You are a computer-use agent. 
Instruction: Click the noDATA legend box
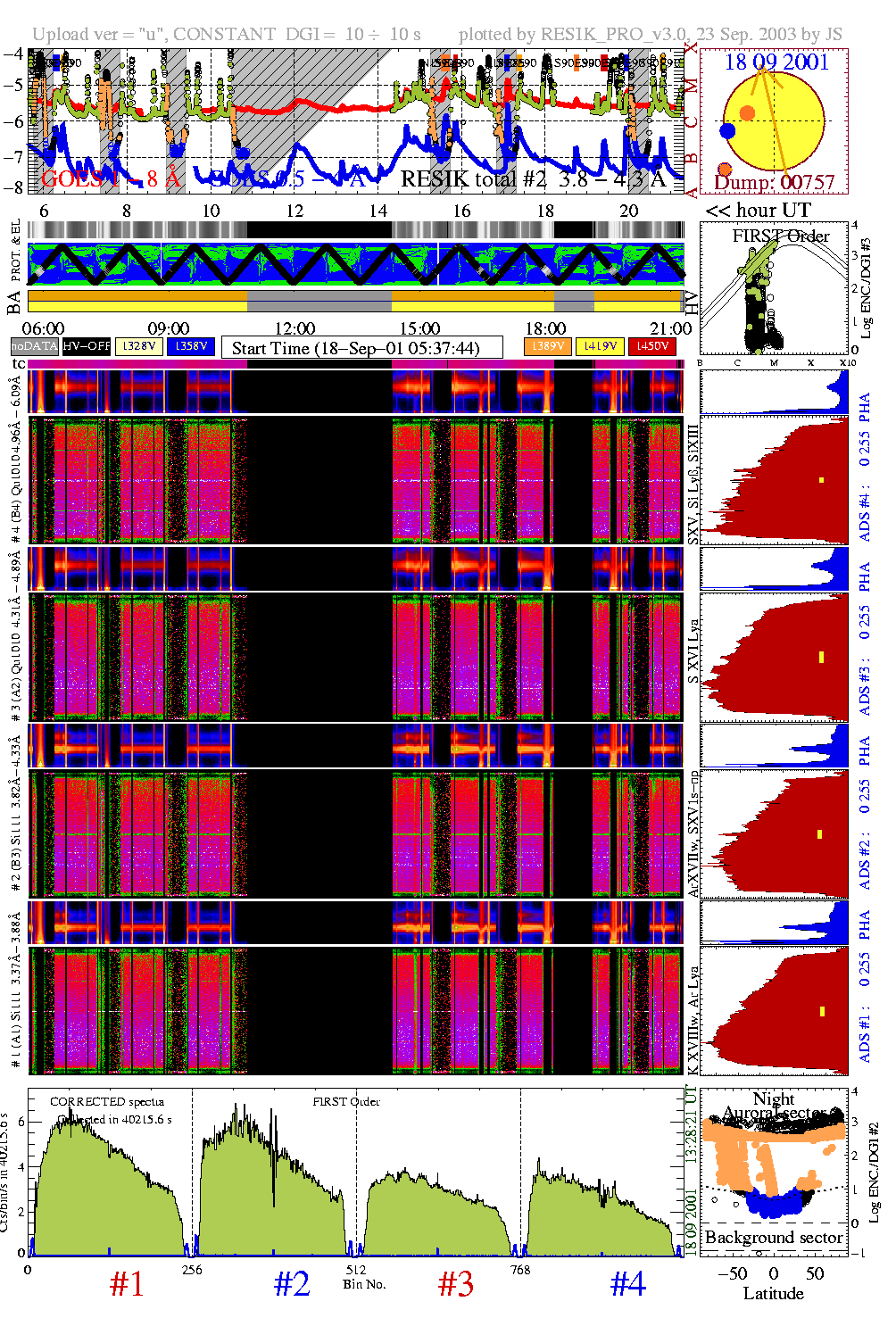(35, 346)
